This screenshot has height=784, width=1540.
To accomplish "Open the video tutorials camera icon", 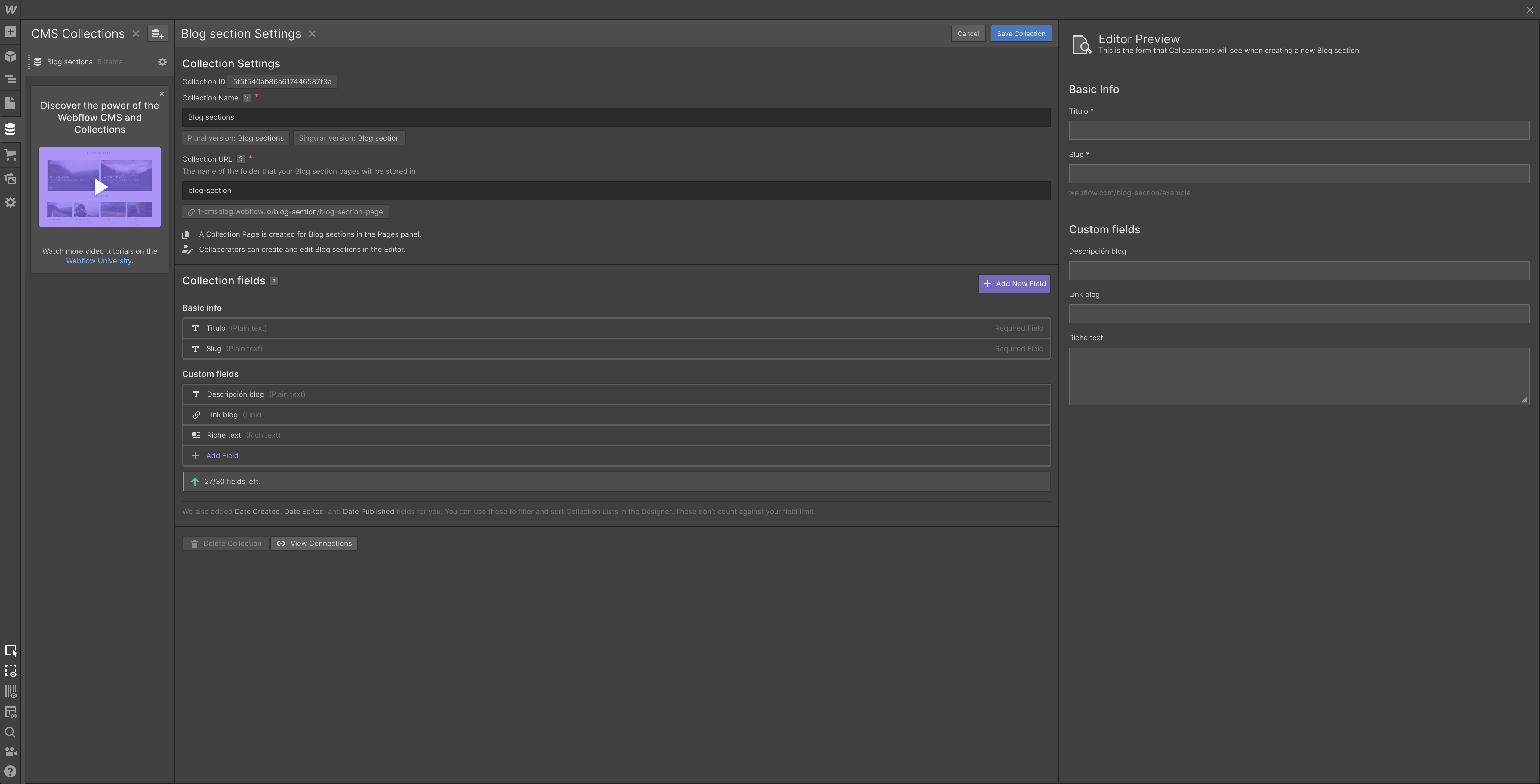I will [x=11, y=752].
